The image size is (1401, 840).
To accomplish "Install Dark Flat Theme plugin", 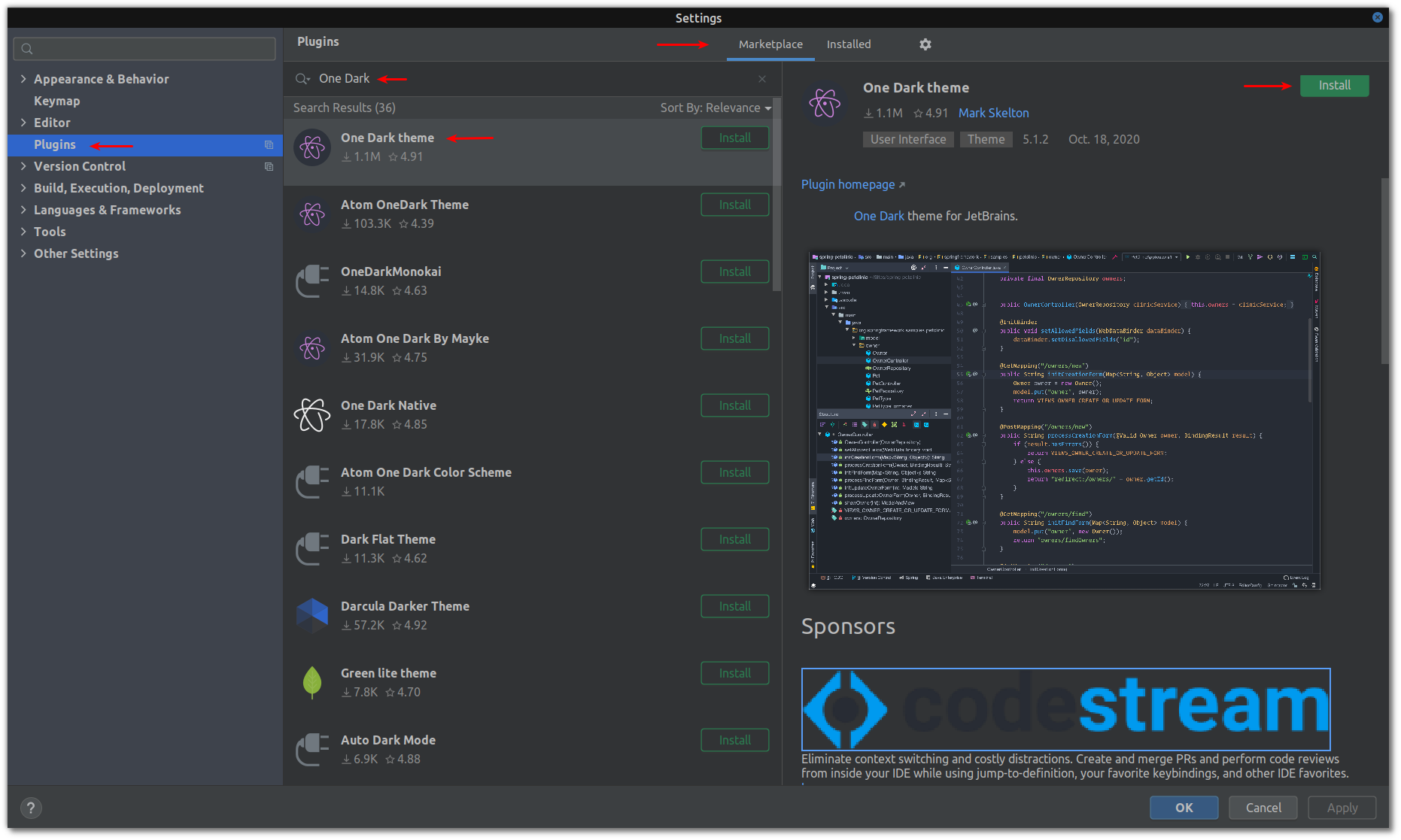I will [x=734, y=539].
